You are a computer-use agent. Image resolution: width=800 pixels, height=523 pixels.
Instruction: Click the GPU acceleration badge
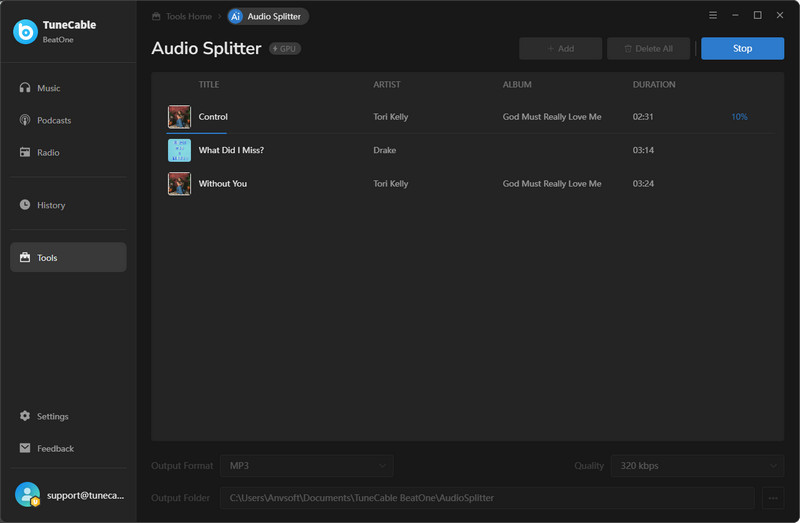point(285,48)
